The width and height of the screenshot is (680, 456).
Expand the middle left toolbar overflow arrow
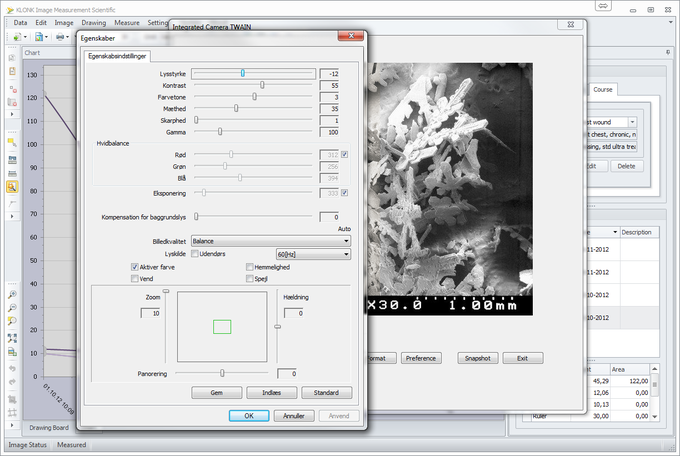pyautogui.click(x=12, y=216)
